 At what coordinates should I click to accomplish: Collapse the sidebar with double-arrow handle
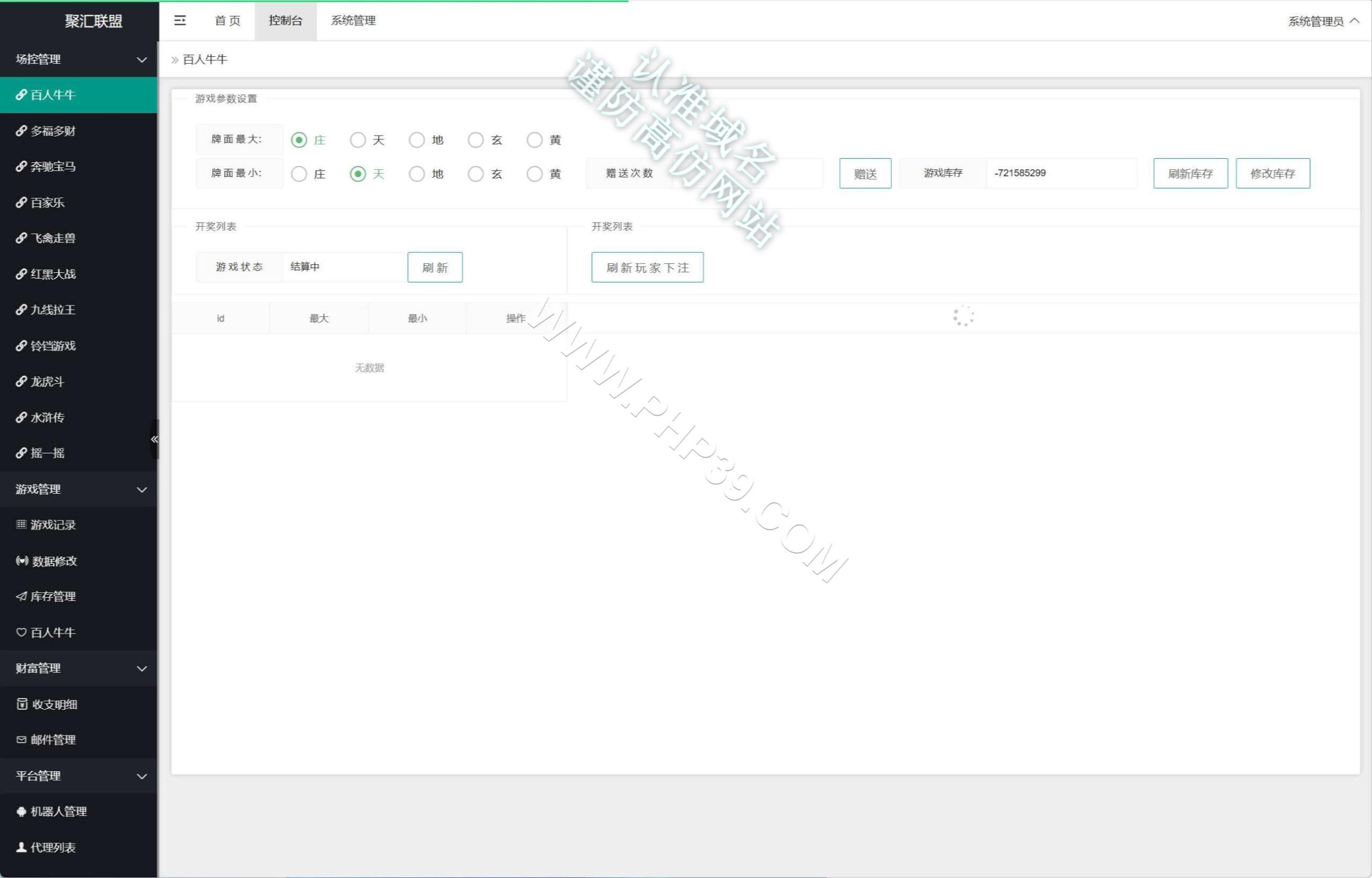click(154, 439)
